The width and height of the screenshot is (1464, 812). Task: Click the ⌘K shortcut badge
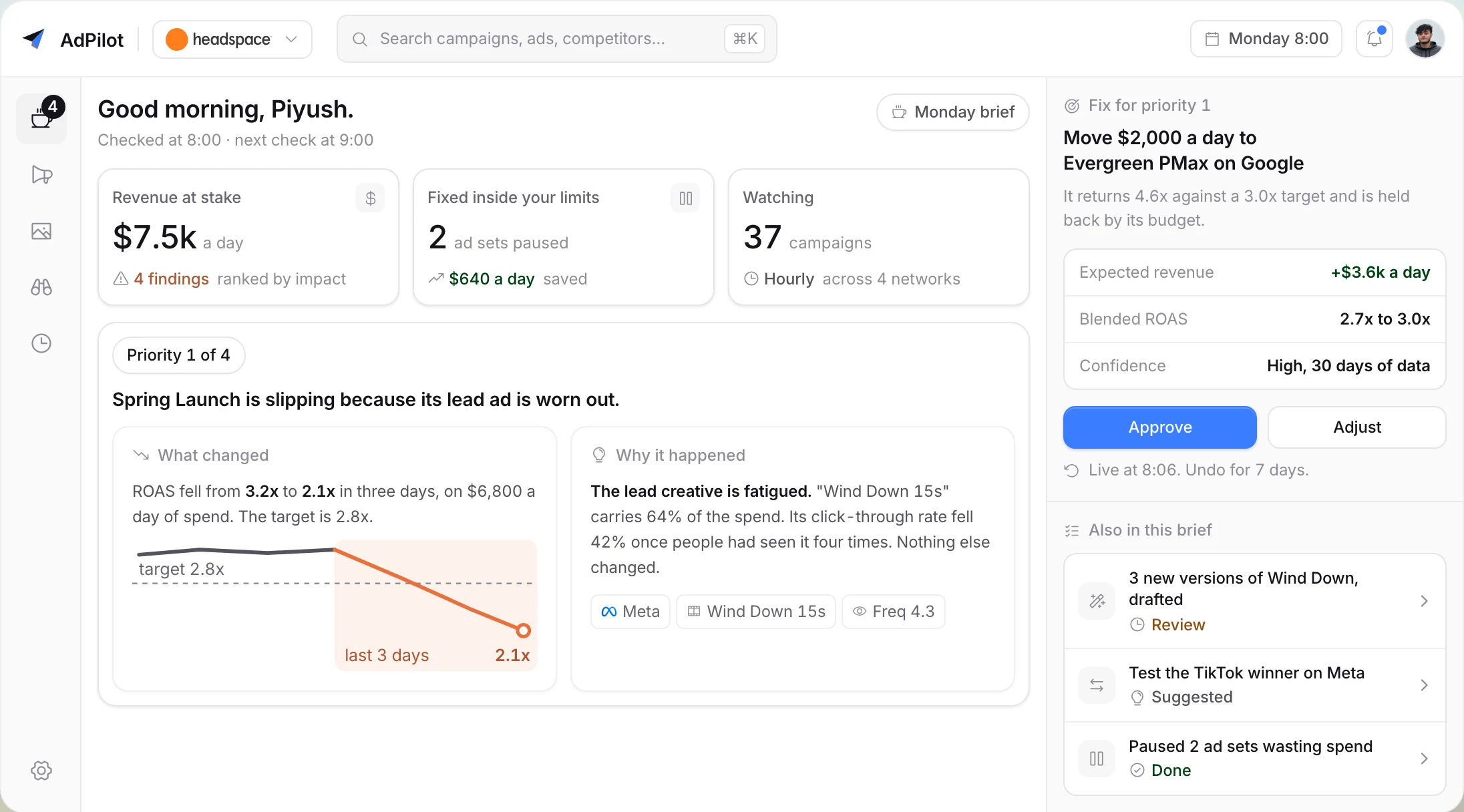click(x=745, y=39)
